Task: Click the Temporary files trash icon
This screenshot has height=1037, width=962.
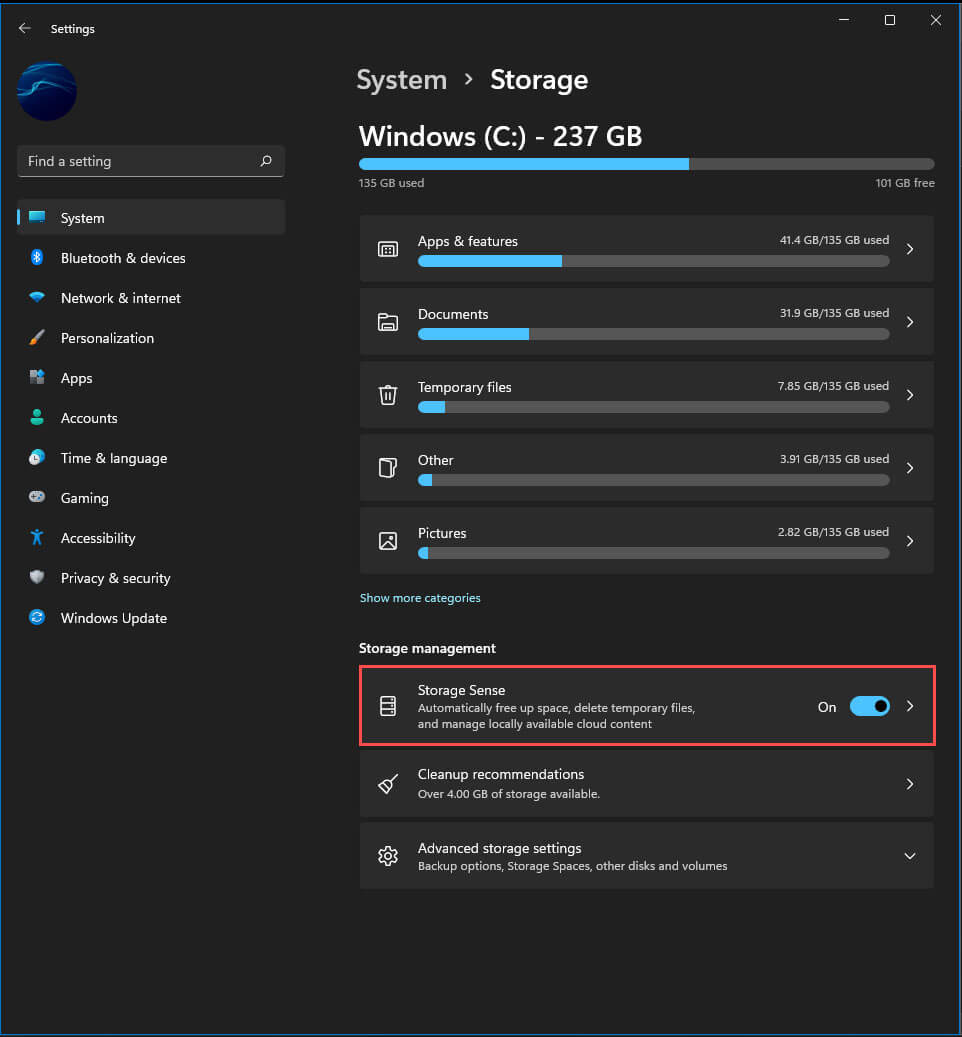Action: pyautogui.click(x=387, y=395)
